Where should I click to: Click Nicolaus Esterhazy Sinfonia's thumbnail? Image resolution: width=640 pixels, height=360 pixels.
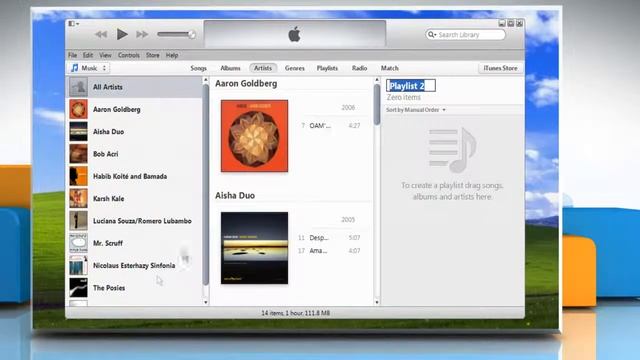tap(78, 265)
